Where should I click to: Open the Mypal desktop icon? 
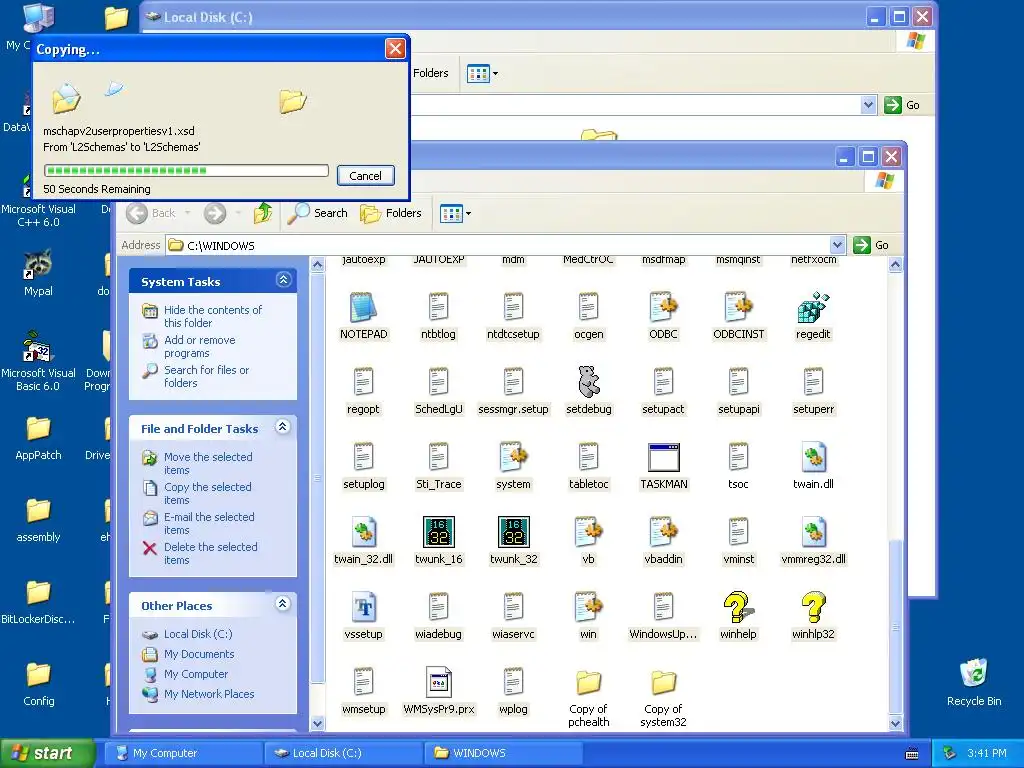point(38,264)
